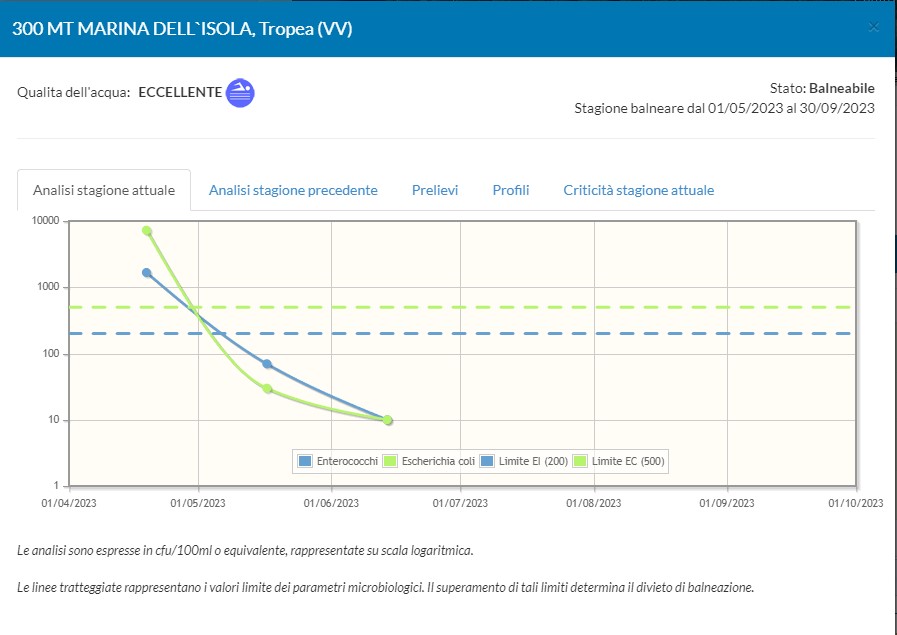Select the Analisi stagione attuale tab
Viewport: 897px width, 635px height.
point(104,190)
